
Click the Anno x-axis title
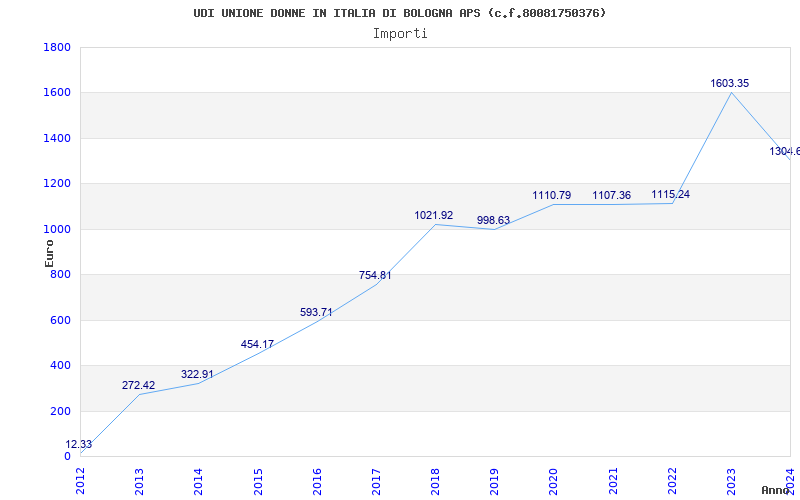(x=776, y=491)
